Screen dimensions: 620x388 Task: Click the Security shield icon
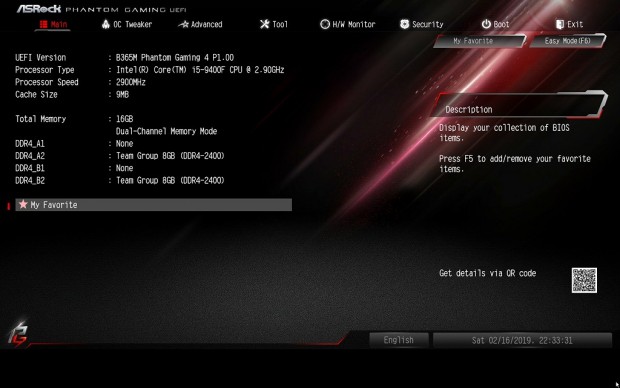click(405, 25)
